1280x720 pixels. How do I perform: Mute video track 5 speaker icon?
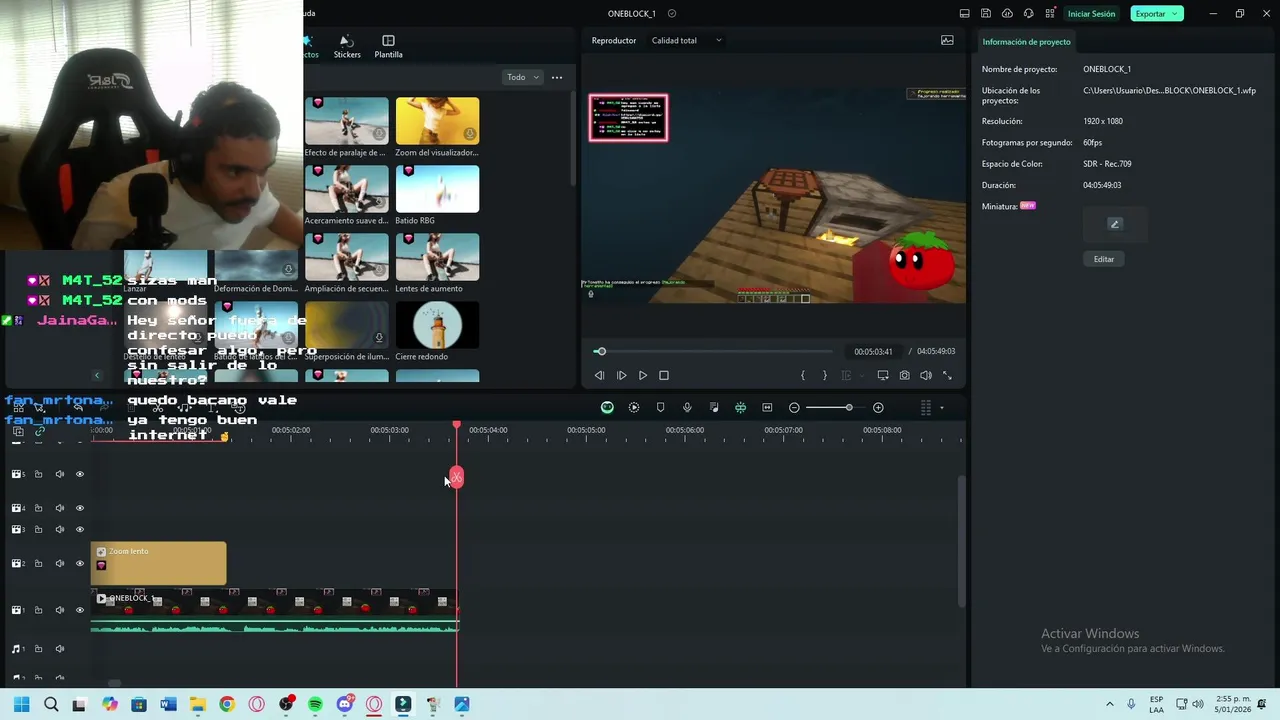[x=59, y=474]
